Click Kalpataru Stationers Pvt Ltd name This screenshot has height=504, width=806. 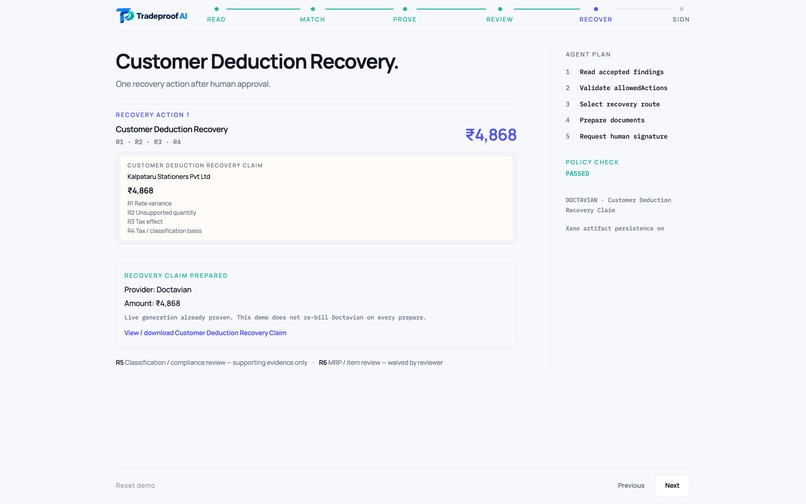(169, 176)
